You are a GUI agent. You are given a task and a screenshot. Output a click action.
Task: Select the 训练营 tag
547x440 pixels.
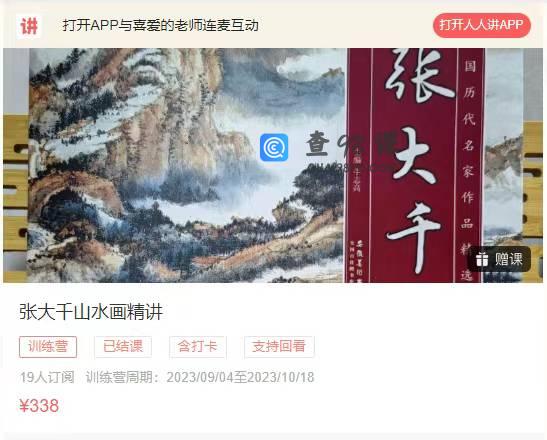click(x=48, y=347)
